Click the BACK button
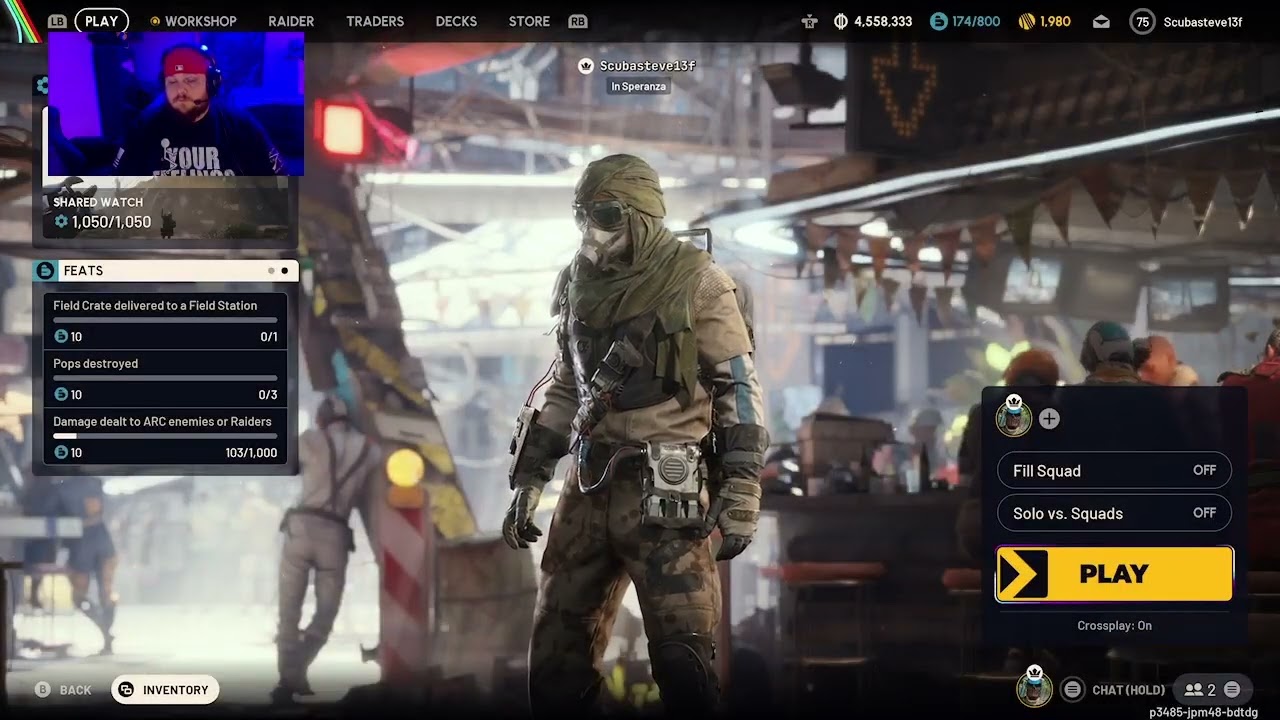 [x=64, y=690]
